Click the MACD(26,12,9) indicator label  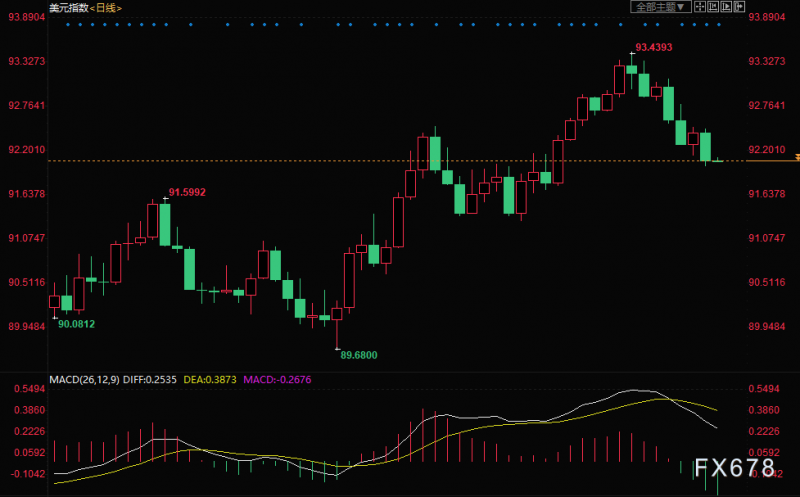click(84, 380)
